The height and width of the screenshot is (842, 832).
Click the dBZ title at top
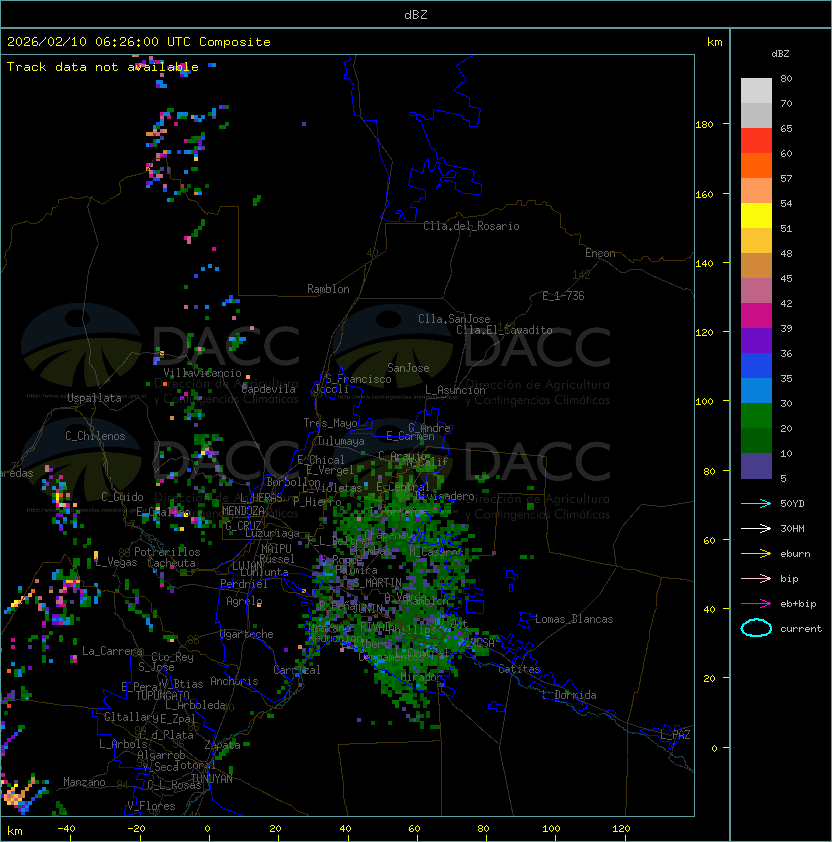click(x=416, y=15)
